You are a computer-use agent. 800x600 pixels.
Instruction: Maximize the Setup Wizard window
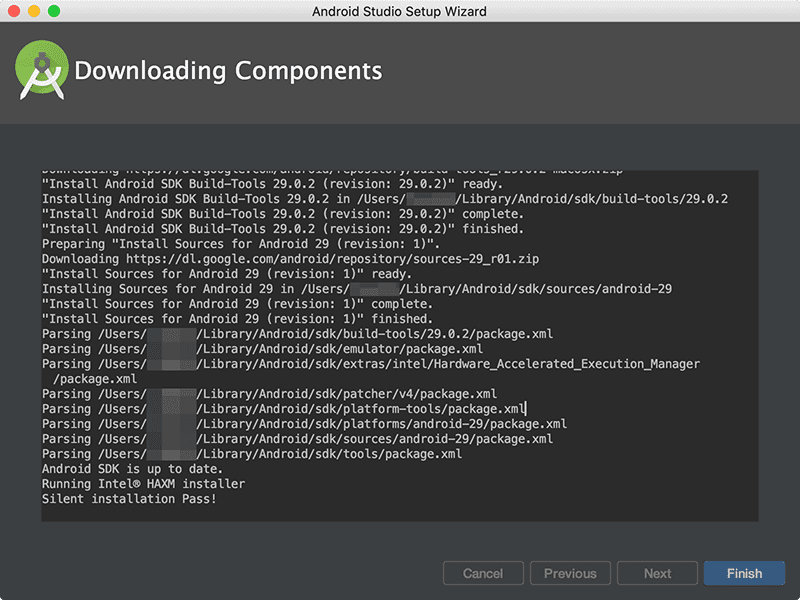pos(54,11)
